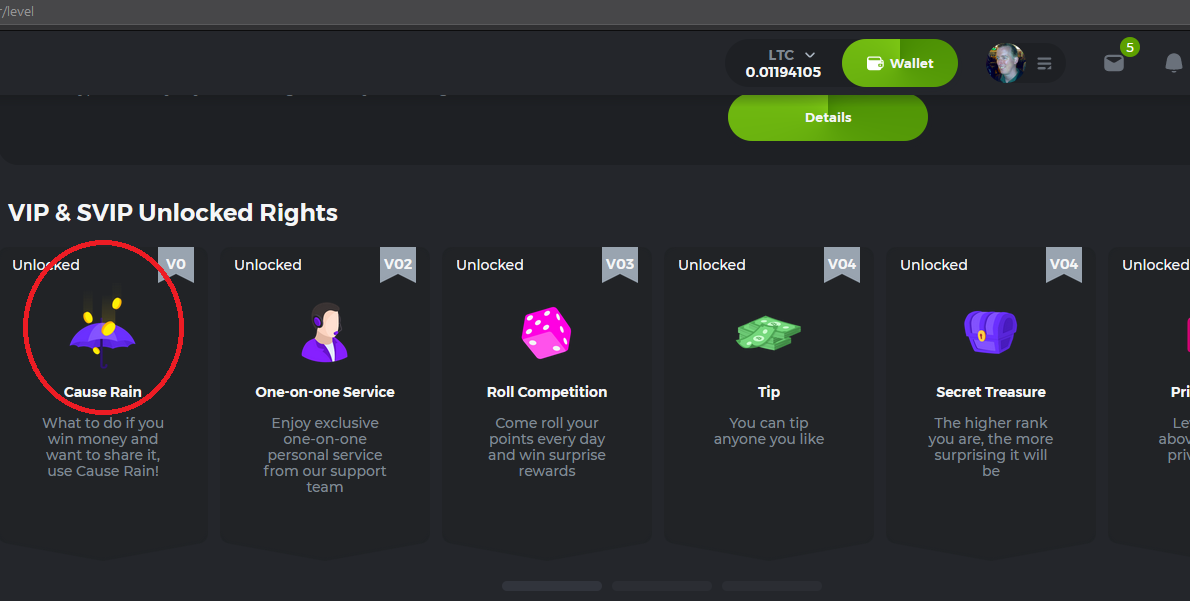This screenshot has height=601, width=1190.
Task: Open the mail inbox with 5 unread
Action: coord(1114,63)
